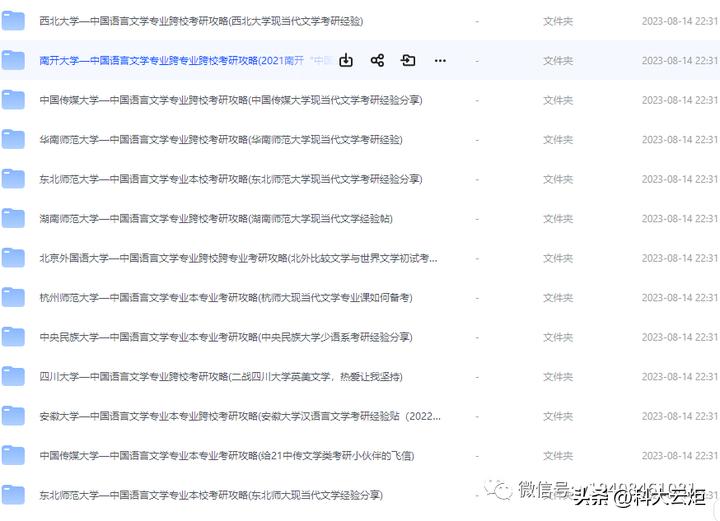Click the folder icon beside 中央民族大学 entry

pyautogui.click(x=13, y=336)
